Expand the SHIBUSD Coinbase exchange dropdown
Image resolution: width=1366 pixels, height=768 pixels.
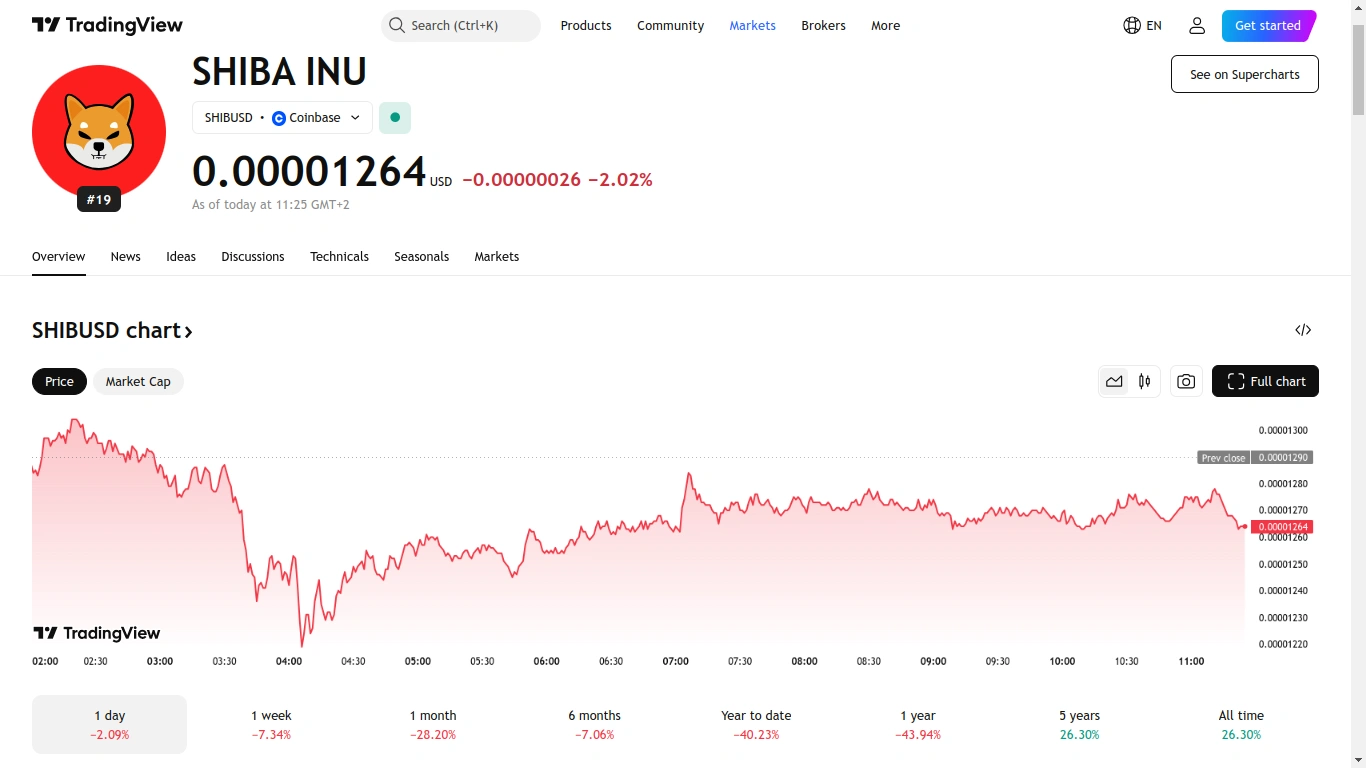point(282,118)
